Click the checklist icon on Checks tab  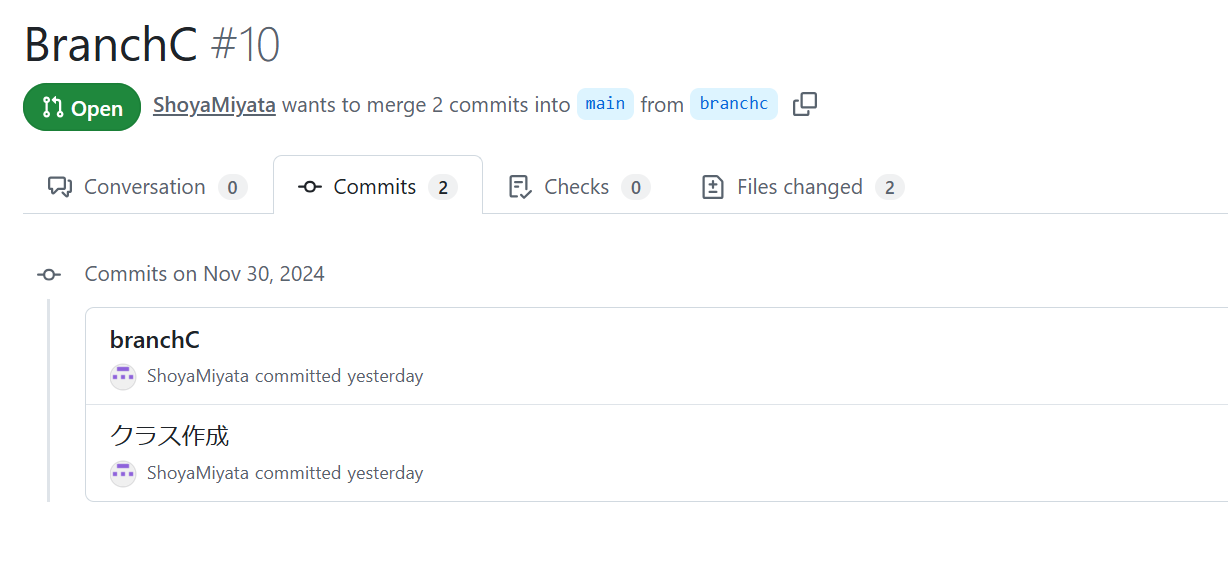pyautogui.click(x=520, y=187)
